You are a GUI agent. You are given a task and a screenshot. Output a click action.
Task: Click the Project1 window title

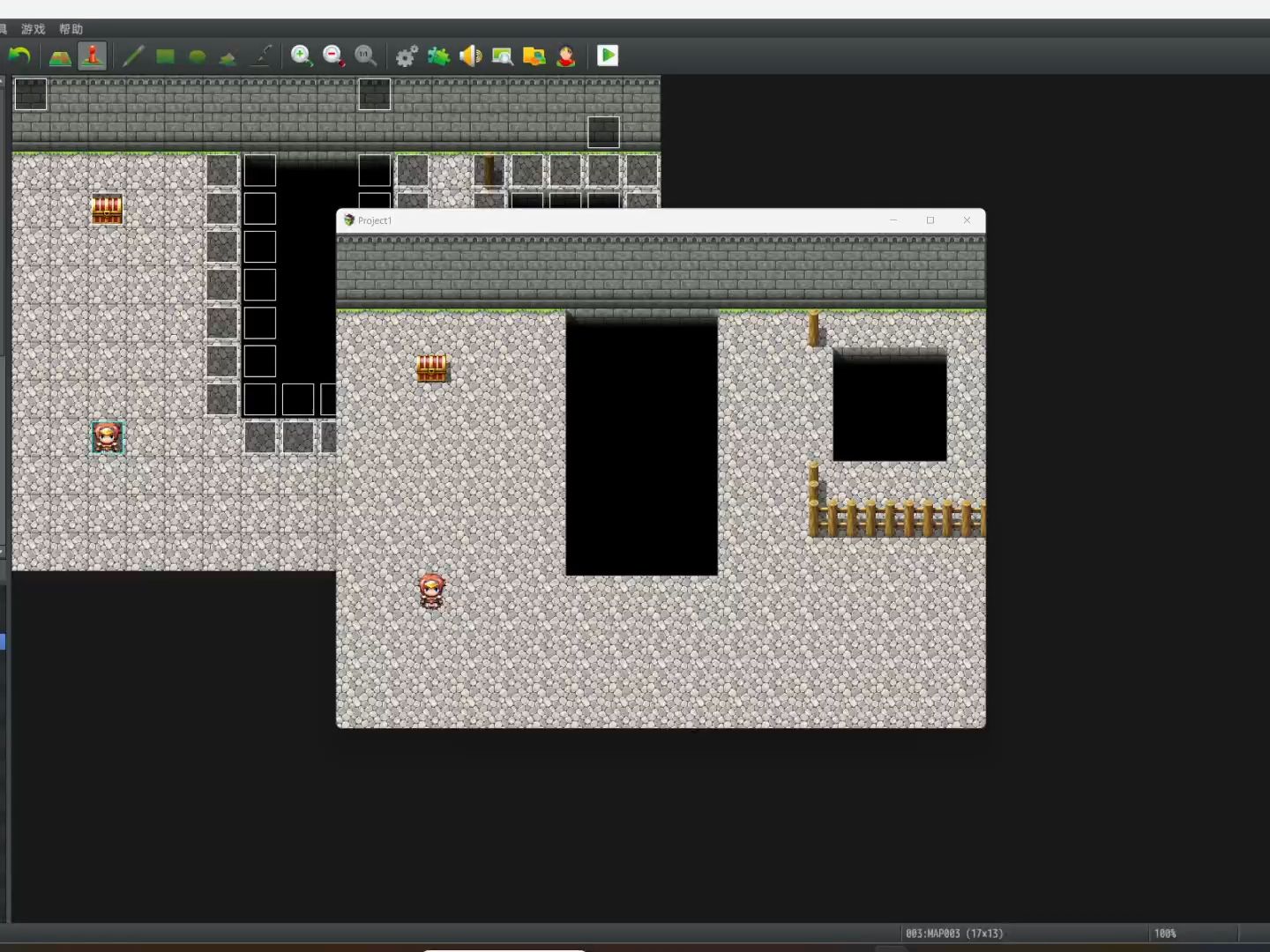click(x=375, y=220)
